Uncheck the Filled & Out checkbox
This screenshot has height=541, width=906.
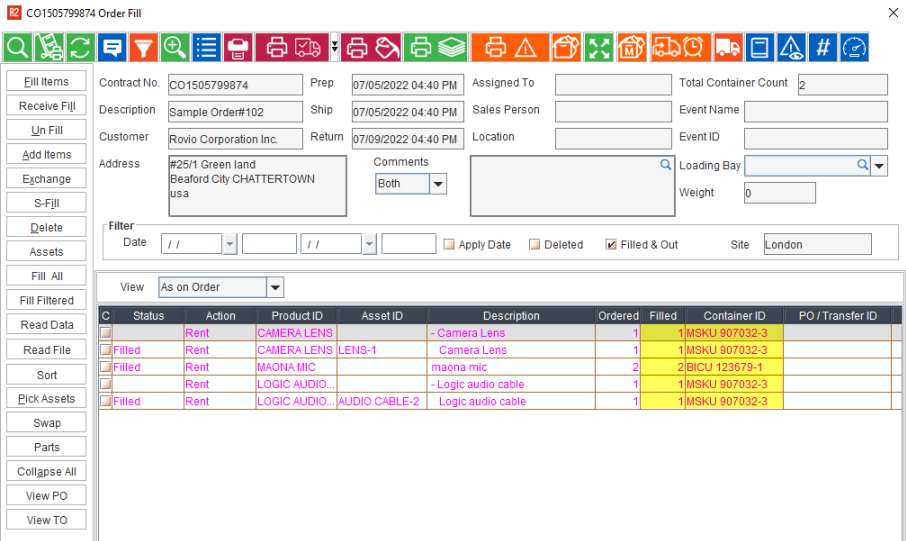[611, 244]
